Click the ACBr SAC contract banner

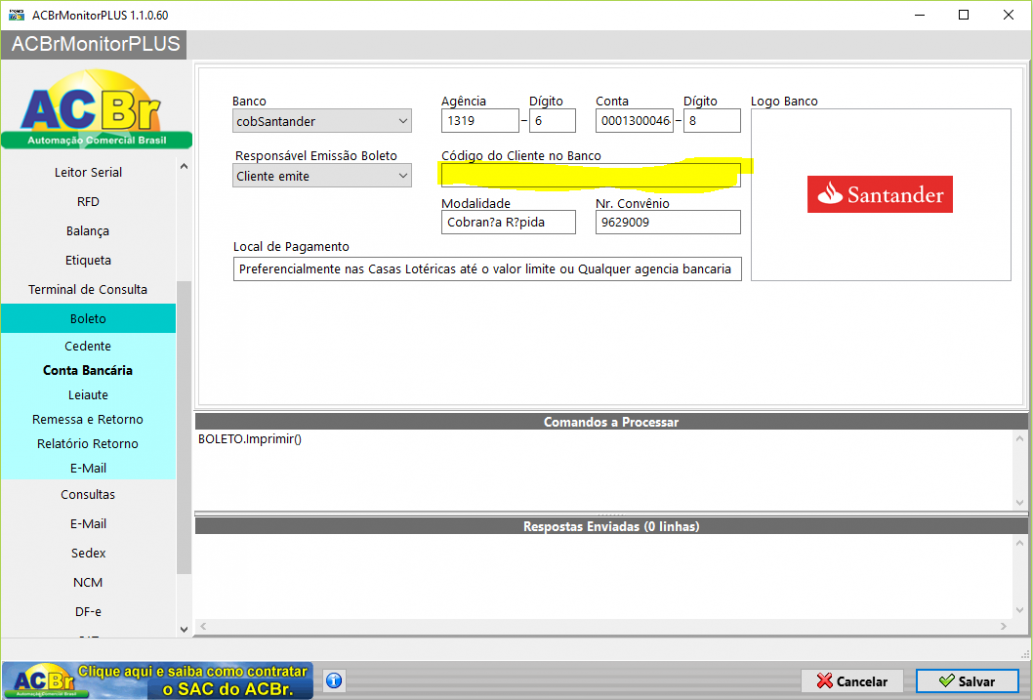click(157, 680)
